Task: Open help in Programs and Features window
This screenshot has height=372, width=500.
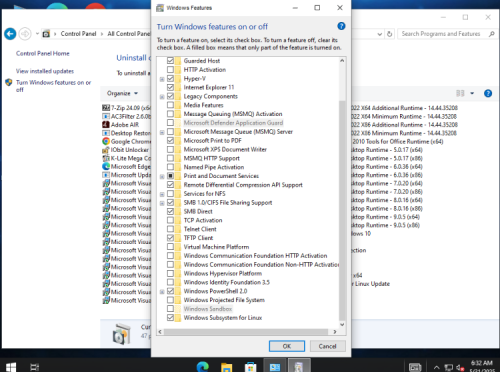Action: (x=488, y=93)
